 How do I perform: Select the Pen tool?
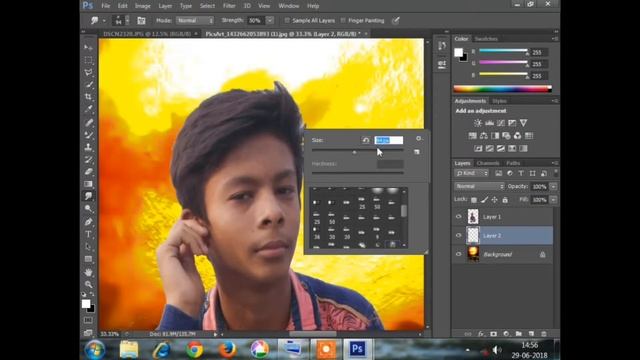[88, 222]
